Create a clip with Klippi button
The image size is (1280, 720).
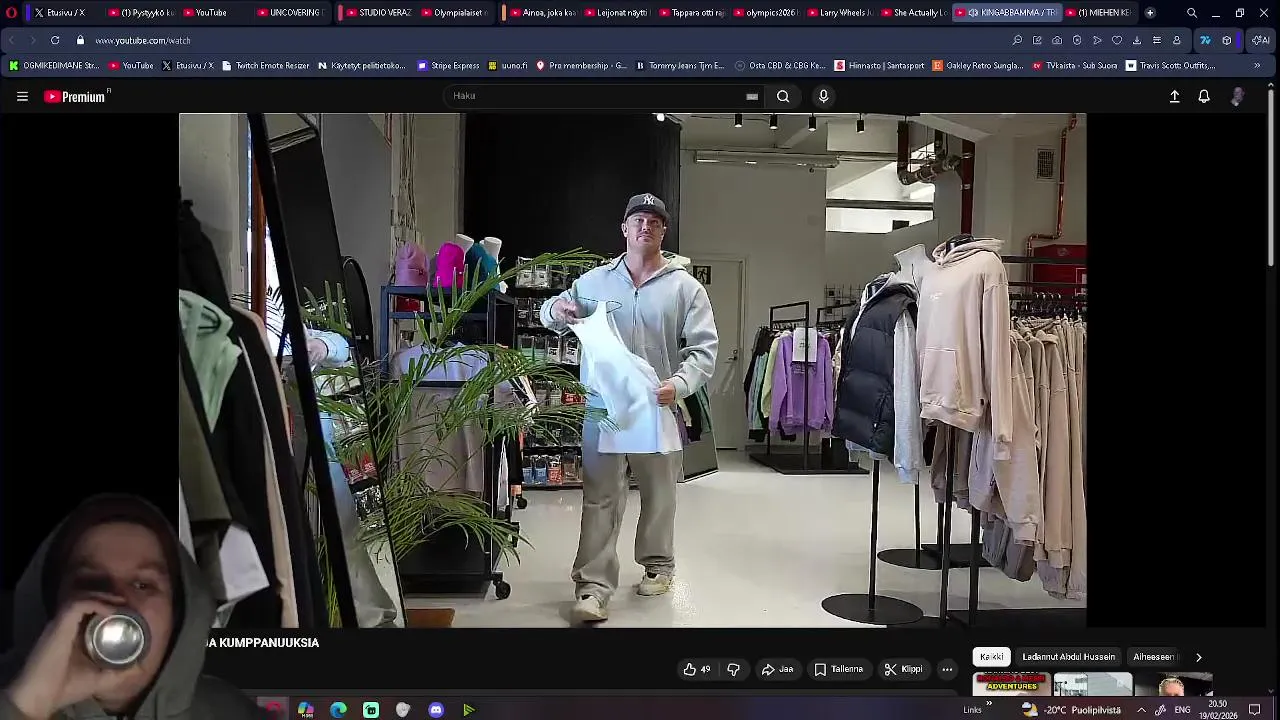pos(903,669)
